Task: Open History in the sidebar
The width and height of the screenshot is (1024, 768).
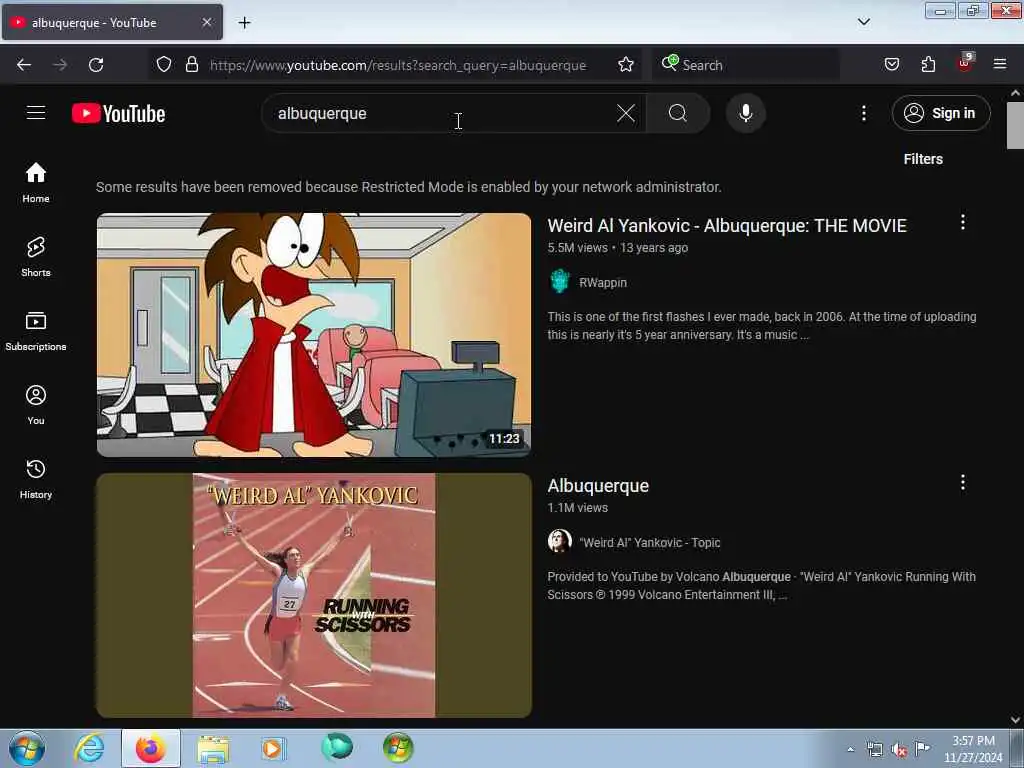Action: (36, 479)
